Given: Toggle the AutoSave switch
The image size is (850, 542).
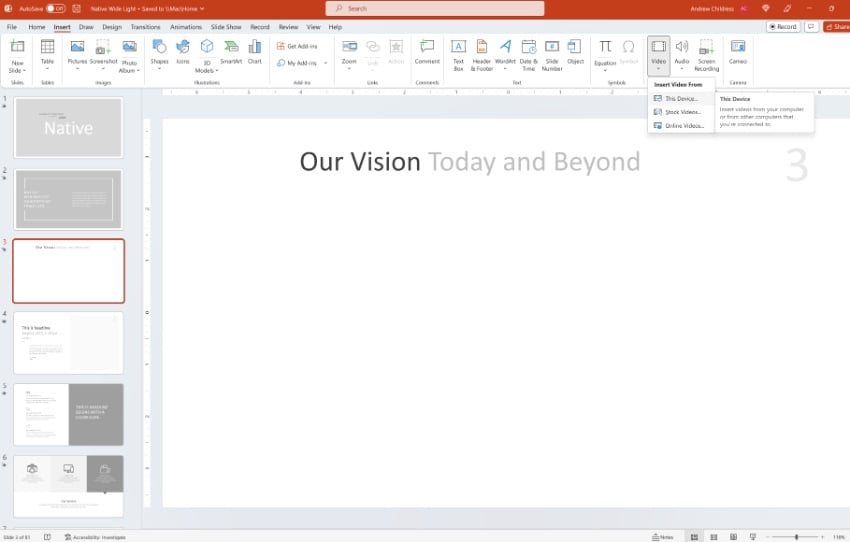Looking at the screenshot, I should 55,8.
